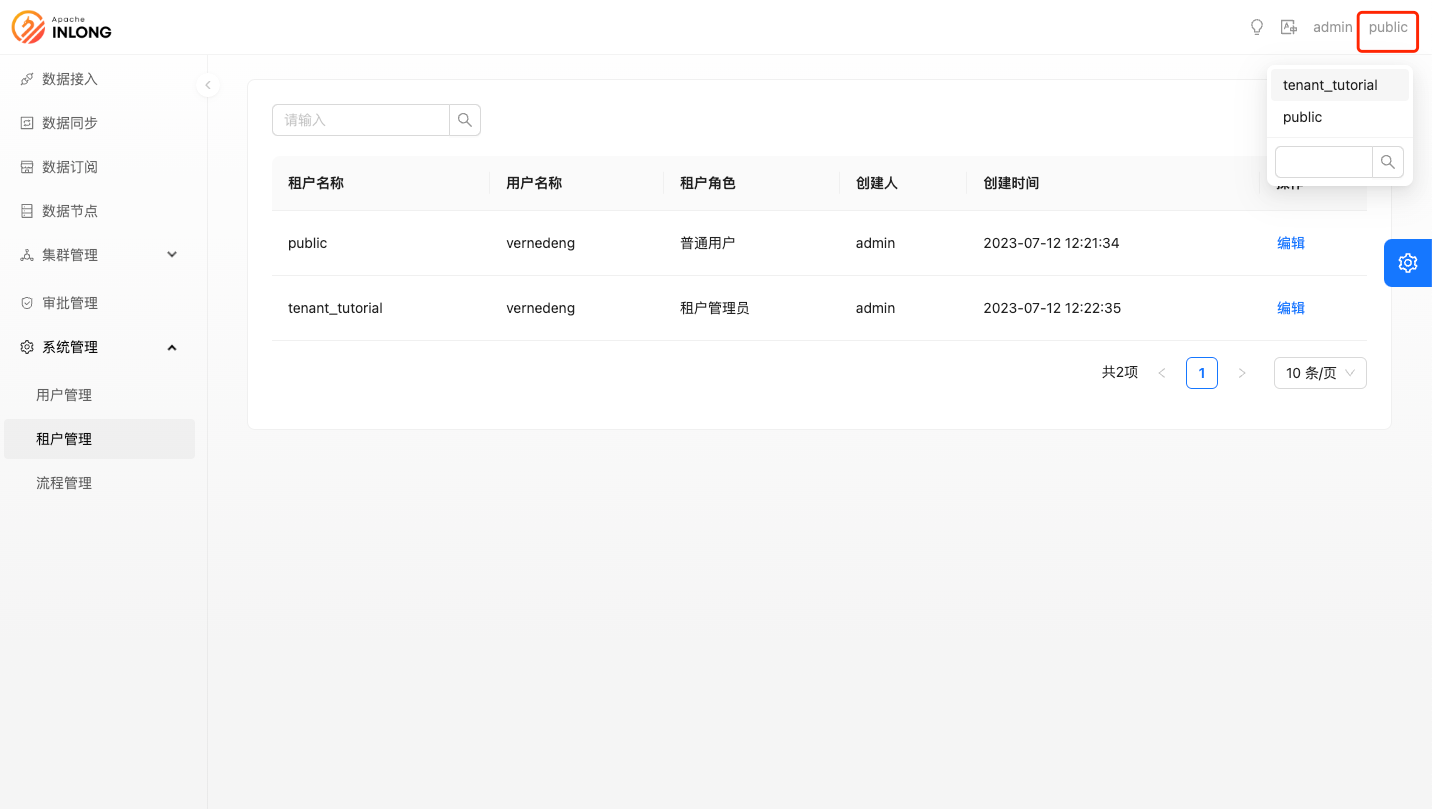Screen dimensions: 1432x809
Task: Open 流程管理 from the sidebar menu
Action: point(64,482)
